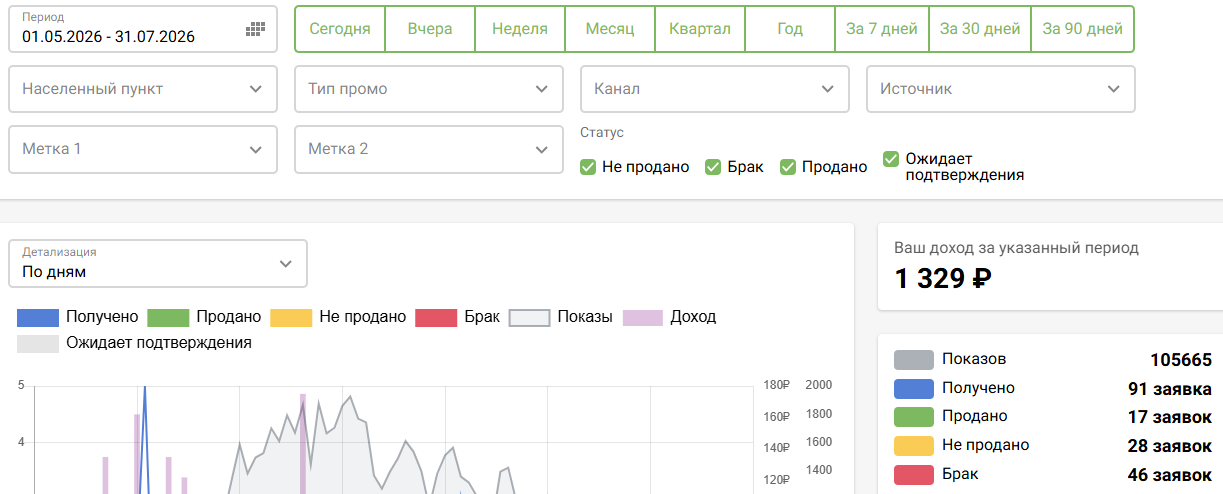Viewport: 1223px width, 494px height.
Task: Click the red Брак swatch in summary
Action: pos(913,474)
